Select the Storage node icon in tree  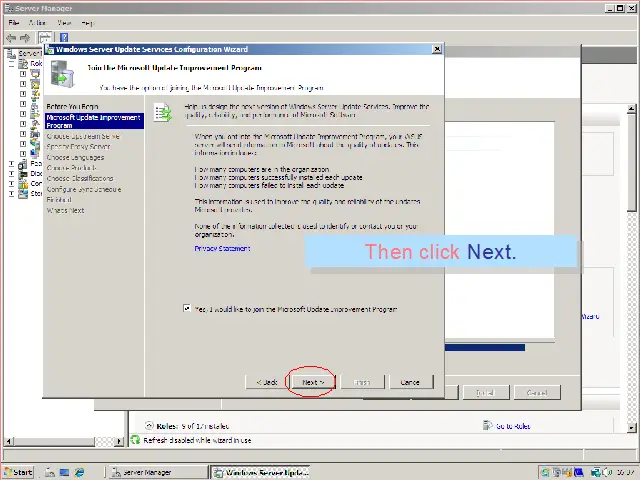coord(23,193)
